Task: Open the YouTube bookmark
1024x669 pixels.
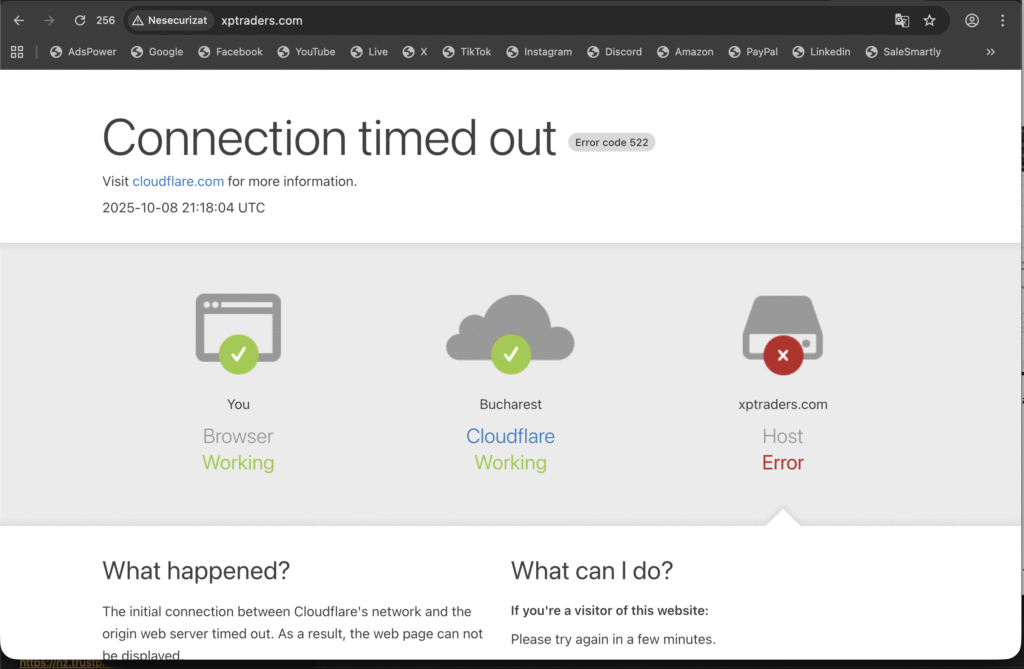Action: click(x=306, y=52)
